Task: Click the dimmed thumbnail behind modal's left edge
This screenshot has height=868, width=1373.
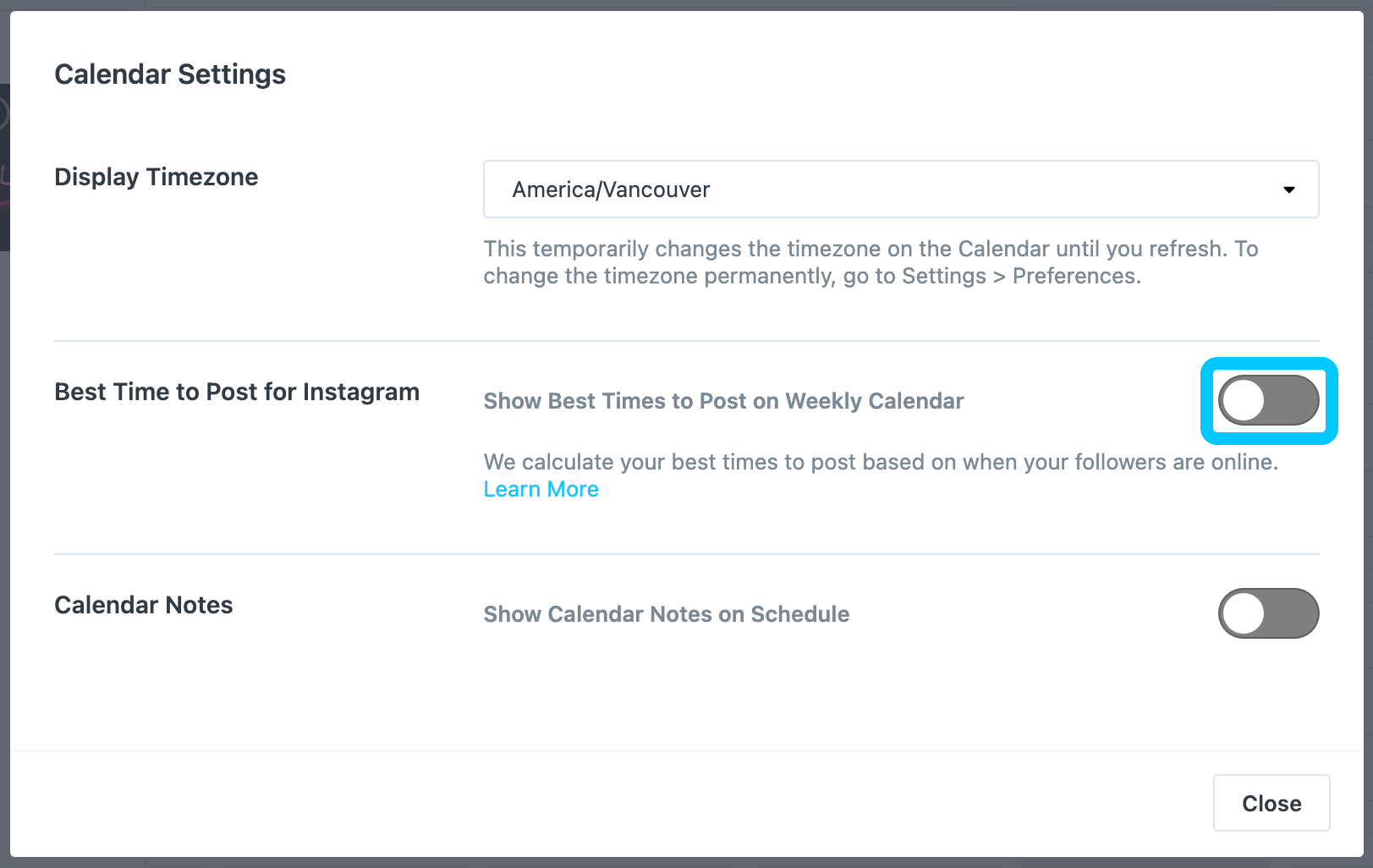Action: (x=4, y=167)
